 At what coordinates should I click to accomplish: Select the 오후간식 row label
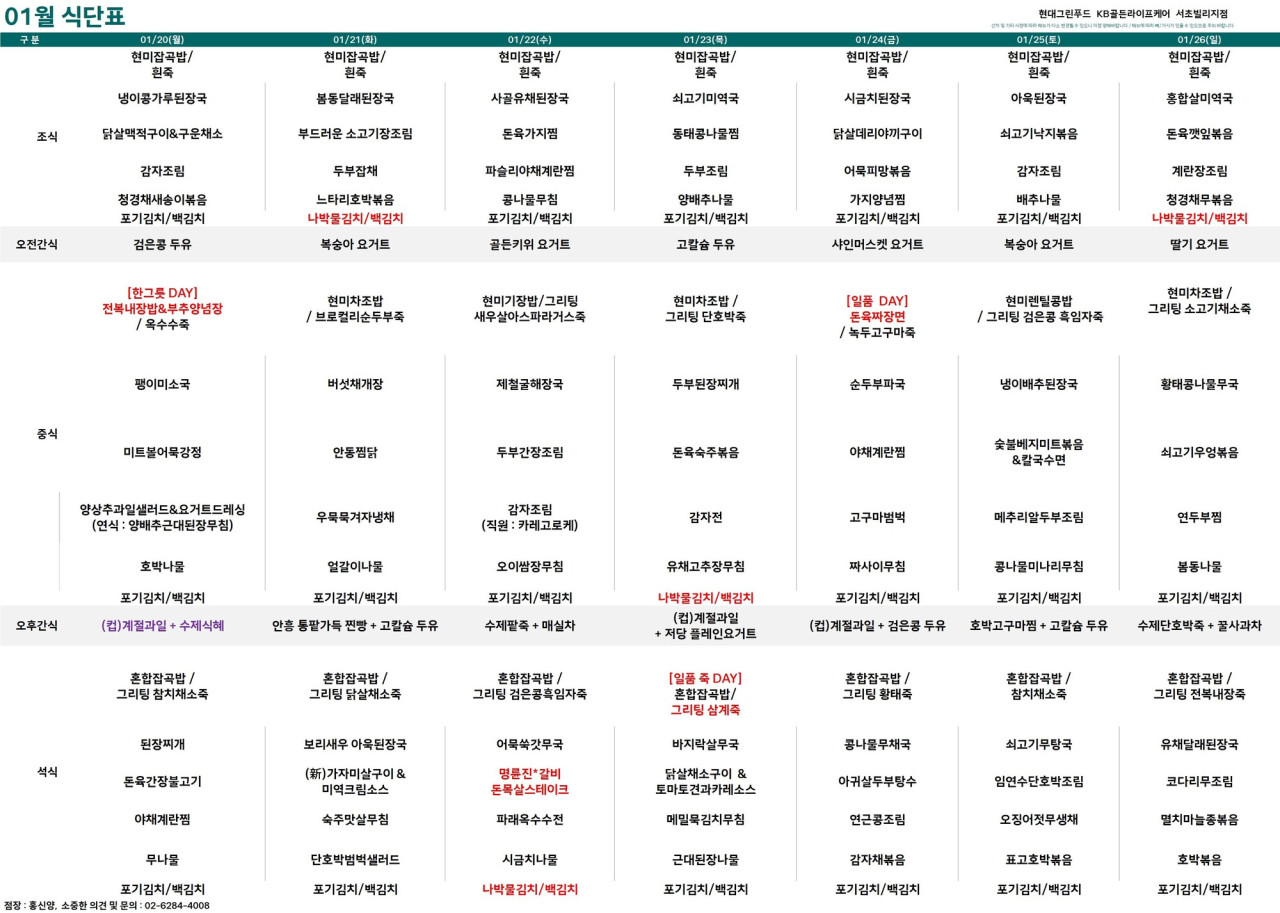click(36, 626)
